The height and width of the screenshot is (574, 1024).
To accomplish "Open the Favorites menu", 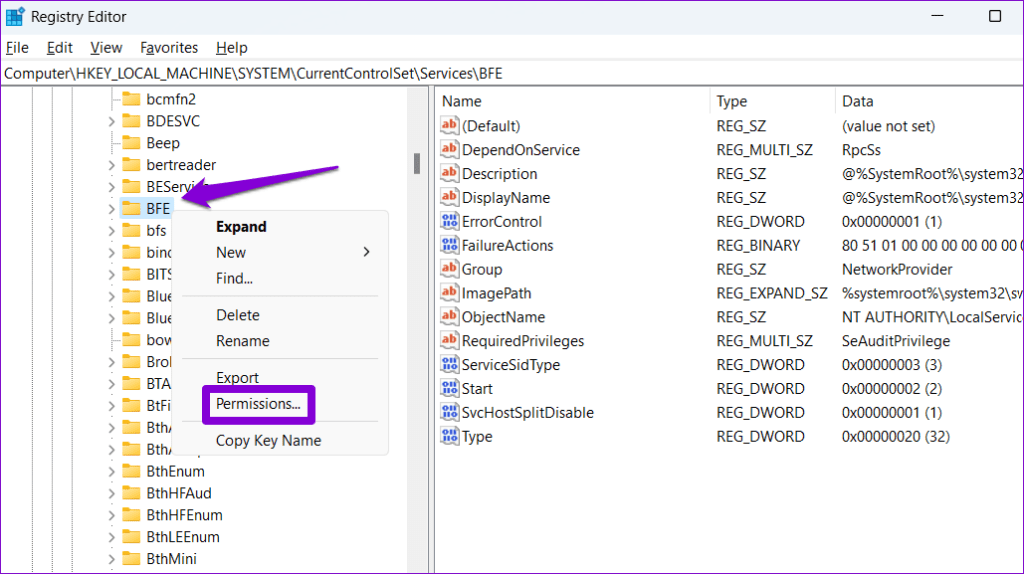I will tap(169, 48).
